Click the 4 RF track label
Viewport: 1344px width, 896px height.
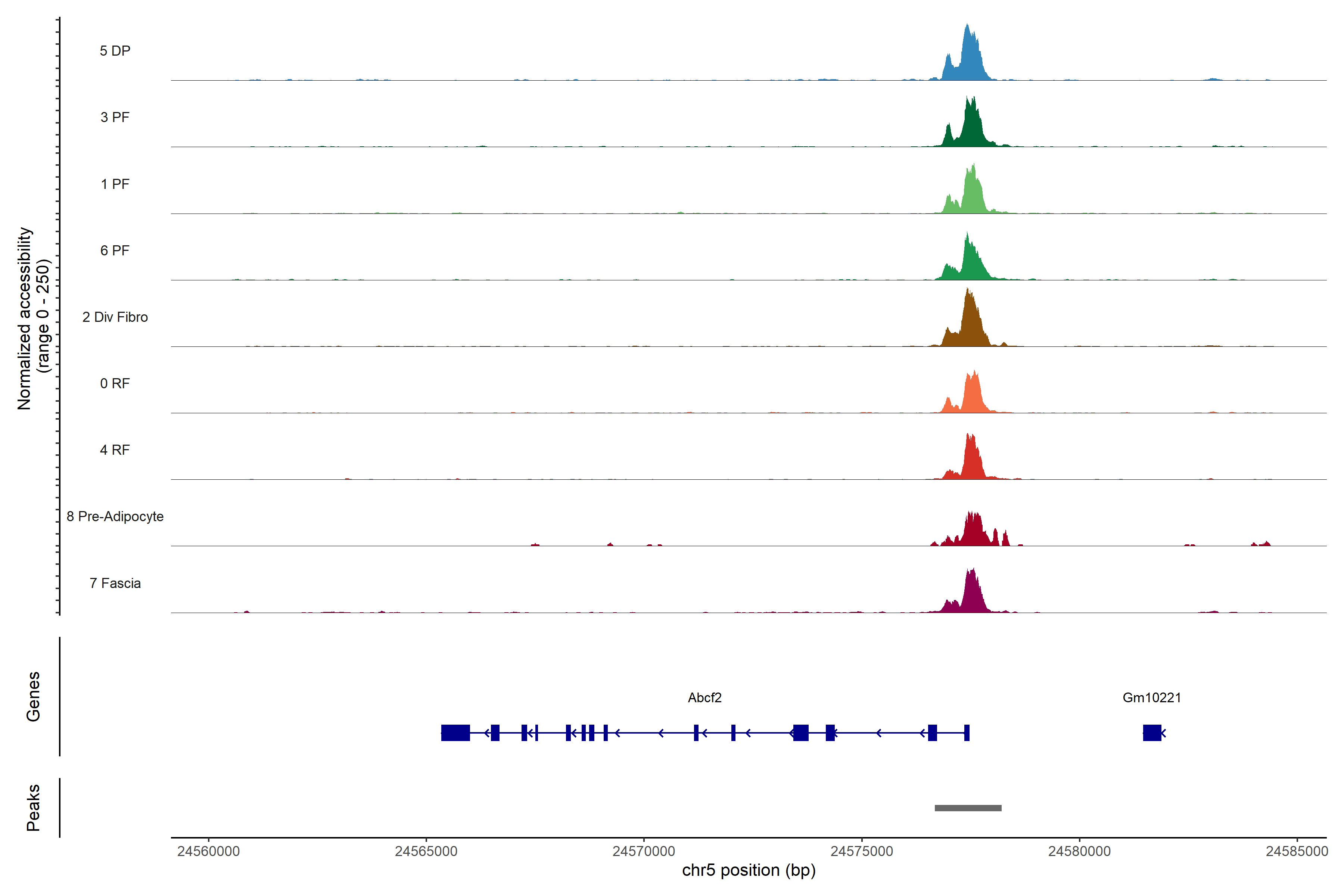[x=115, y=450]
